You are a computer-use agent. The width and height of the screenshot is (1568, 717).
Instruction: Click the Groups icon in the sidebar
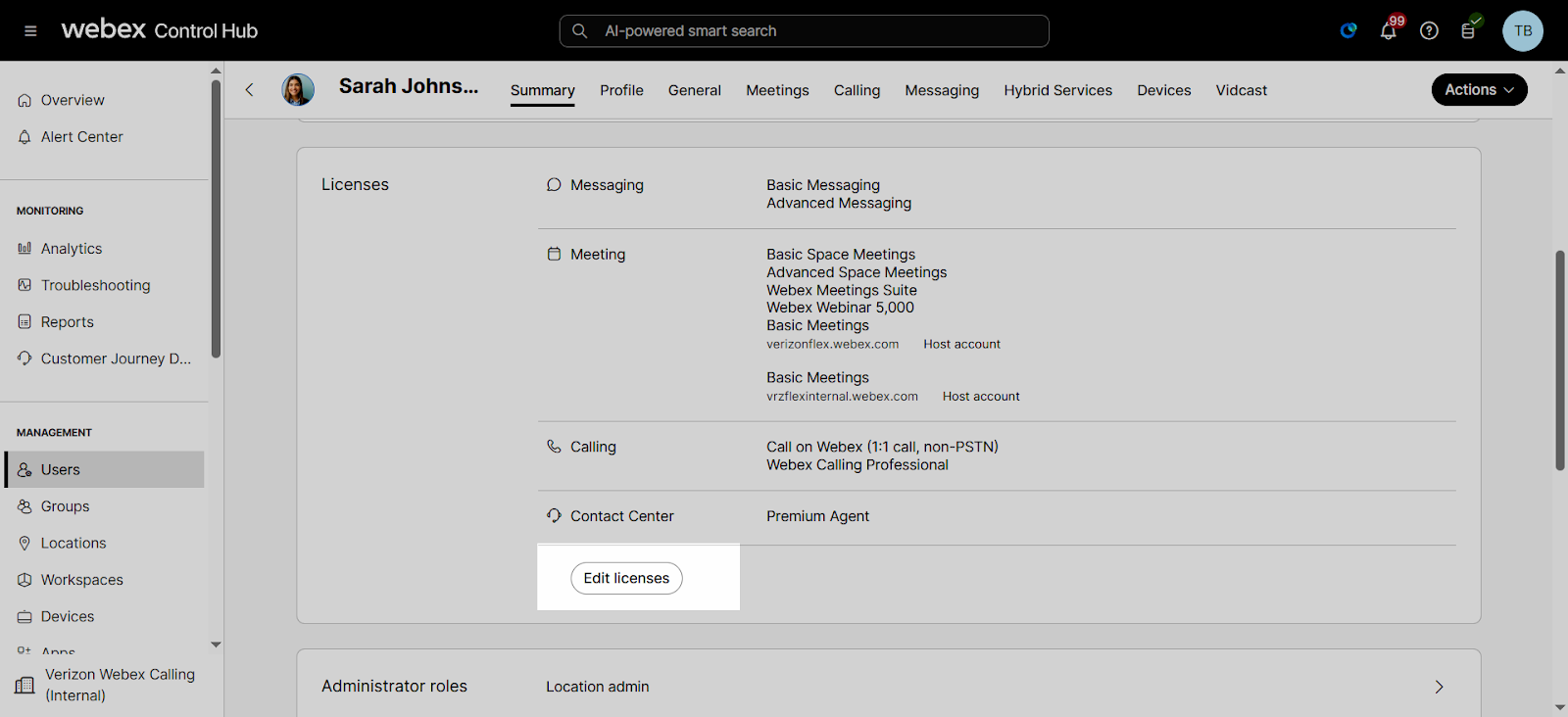click(24, 506)
